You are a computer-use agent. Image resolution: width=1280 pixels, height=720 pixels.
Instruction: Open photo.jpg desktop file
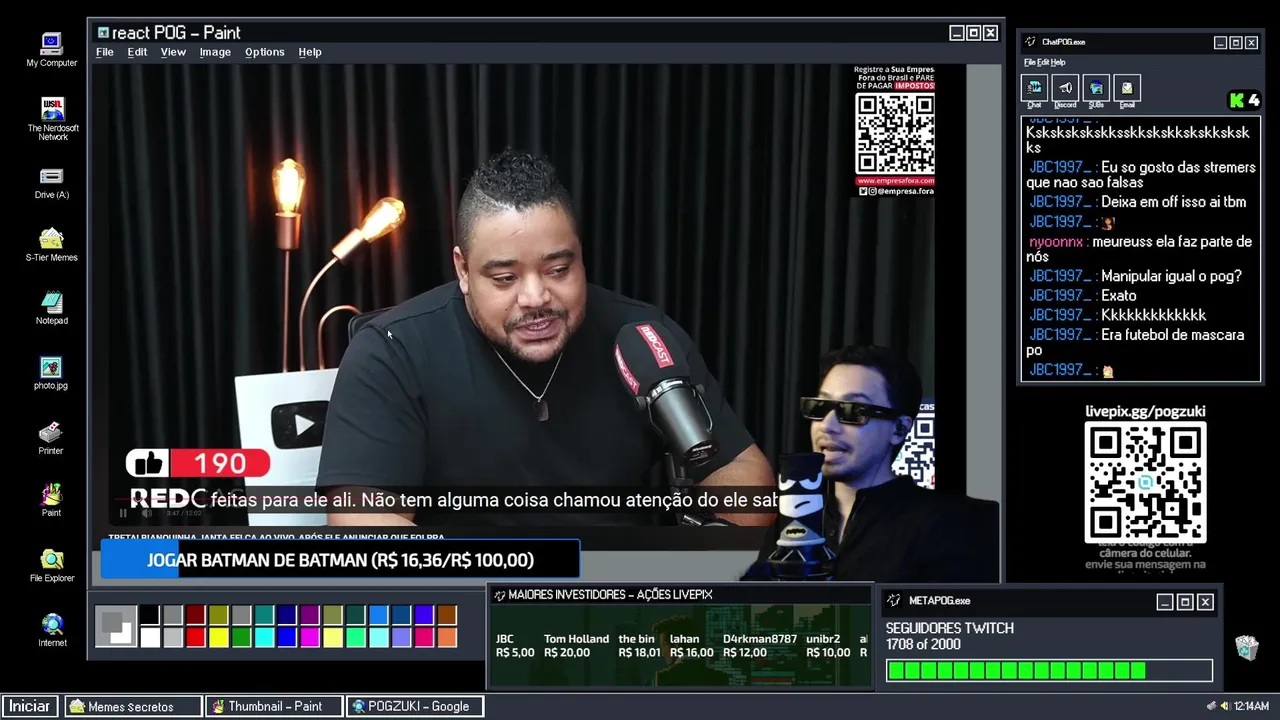coord(51,373)
